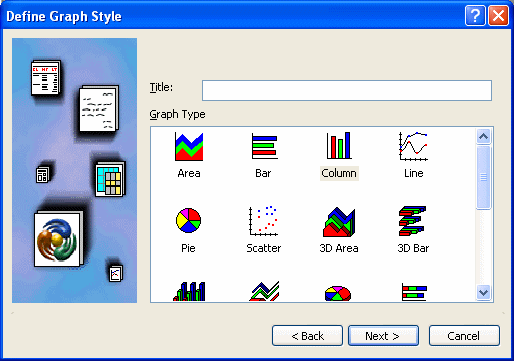Select the Line graph type icon
Screen dimensions: 514x361
click(413, 146)
